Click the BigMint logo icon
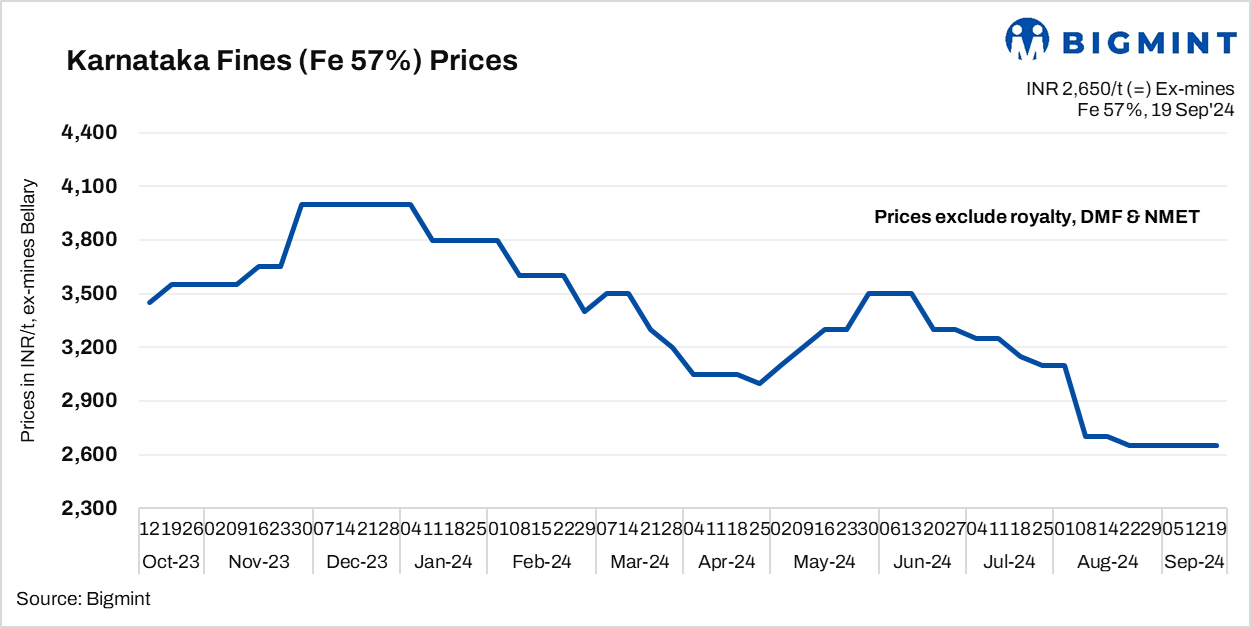This screenshot has width=1251, height=628. tap(1026, 40)
